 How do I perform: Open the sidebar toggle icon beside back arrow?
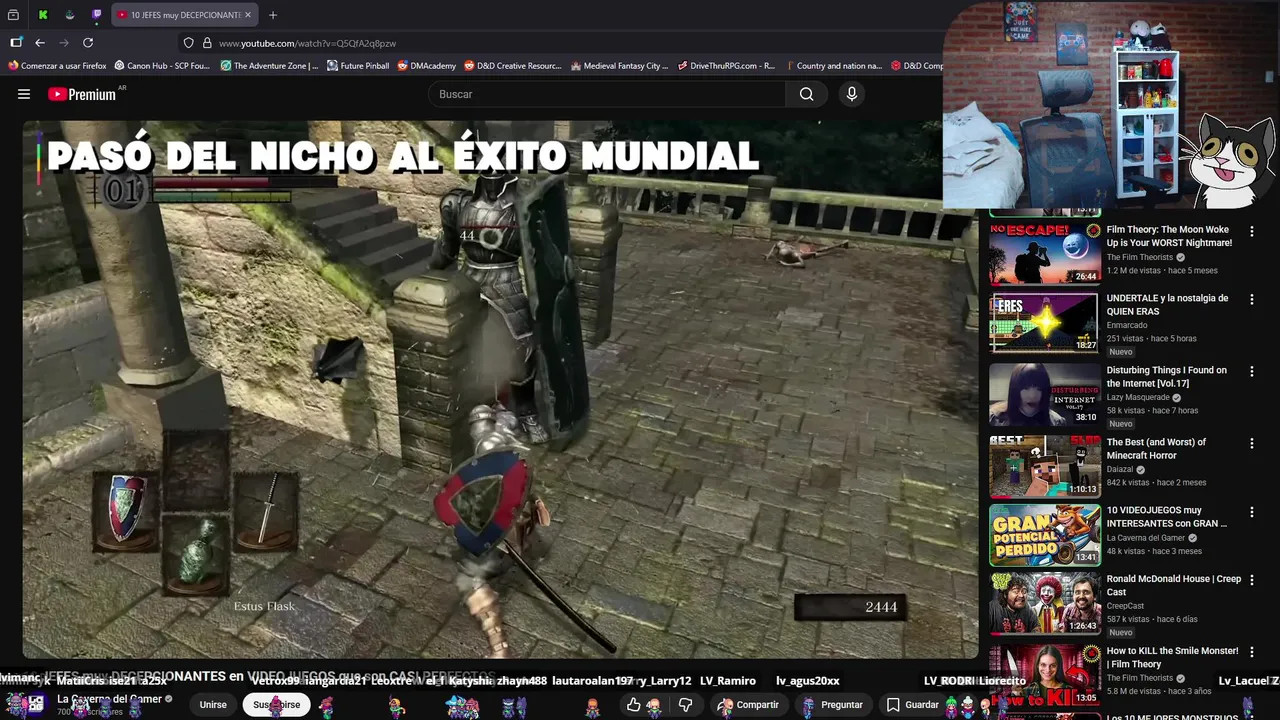(16, 43)
